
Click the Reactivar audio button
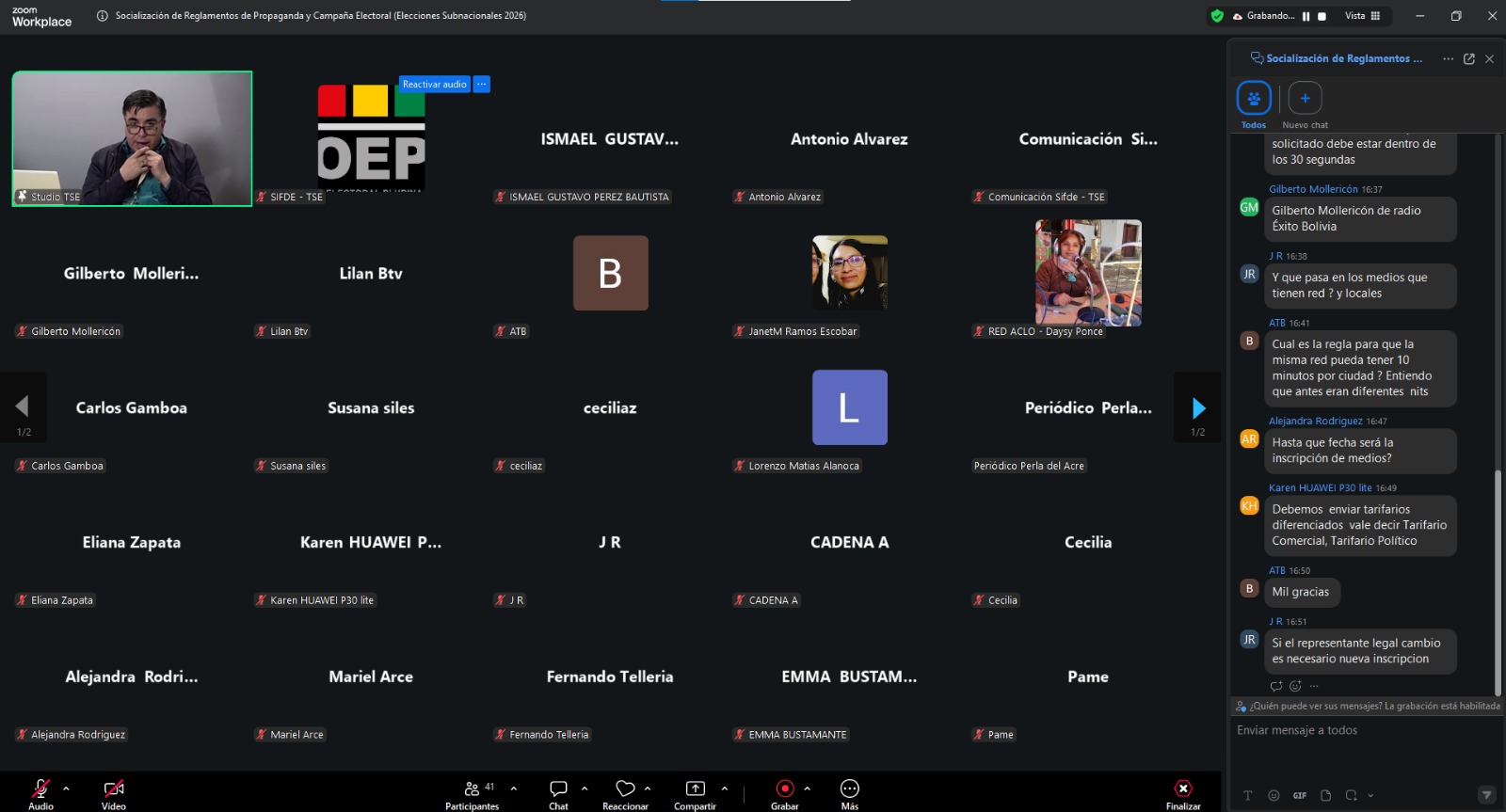click(434, 85)
